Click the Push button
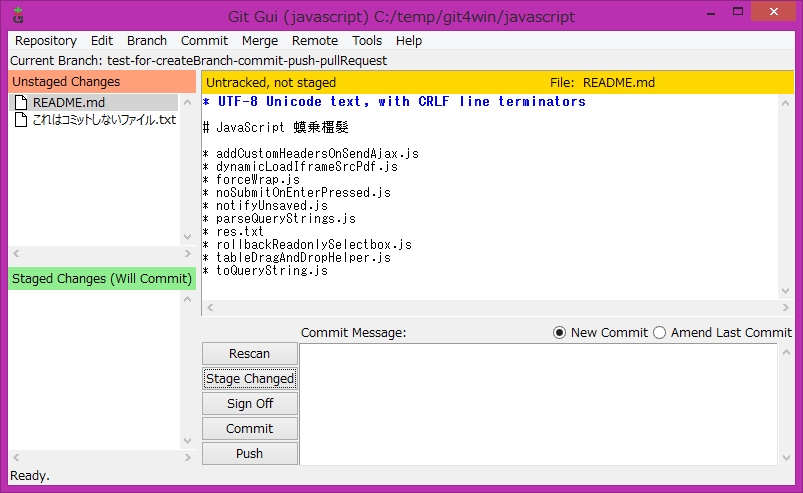Screen dimensions: 803x493 click(250, 454)
